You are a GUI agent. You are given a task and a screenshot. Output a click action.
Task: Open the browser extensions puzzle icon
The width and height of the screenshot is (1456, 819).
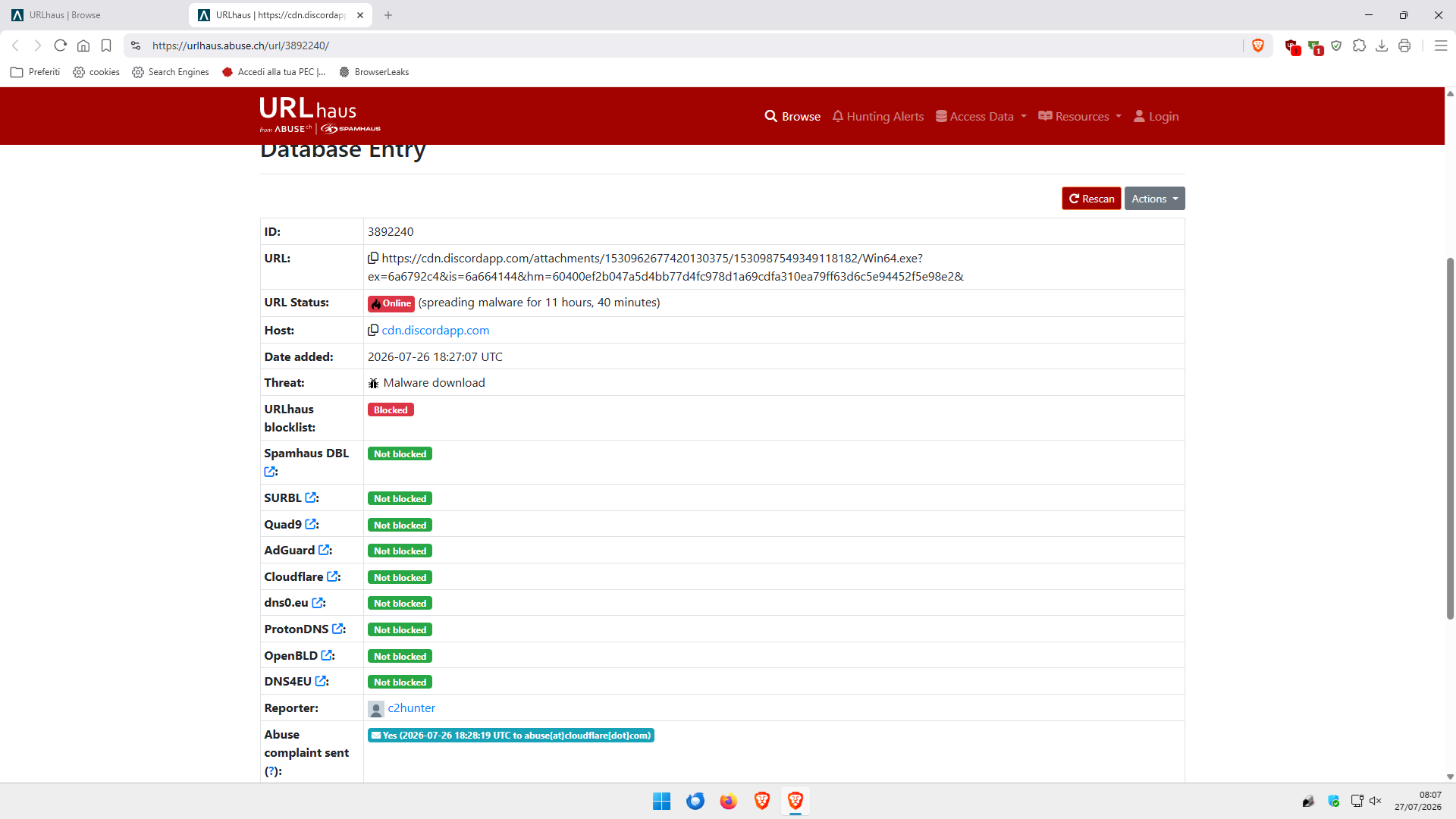(1359, 45)
